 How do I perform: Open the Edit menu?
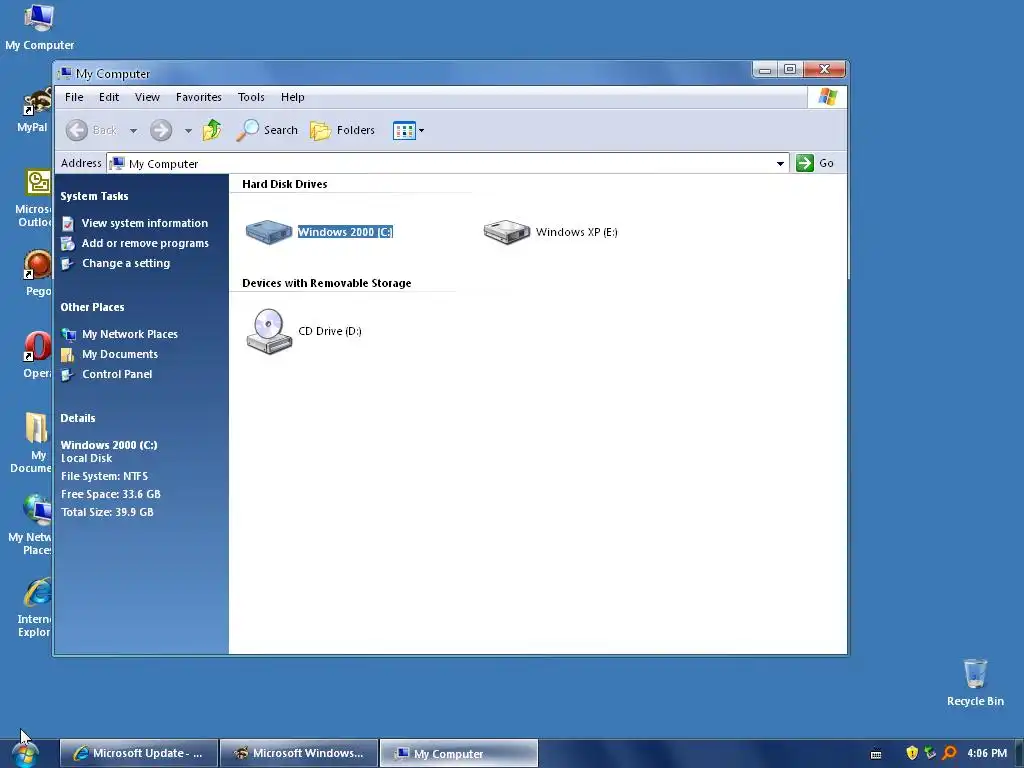108,97
